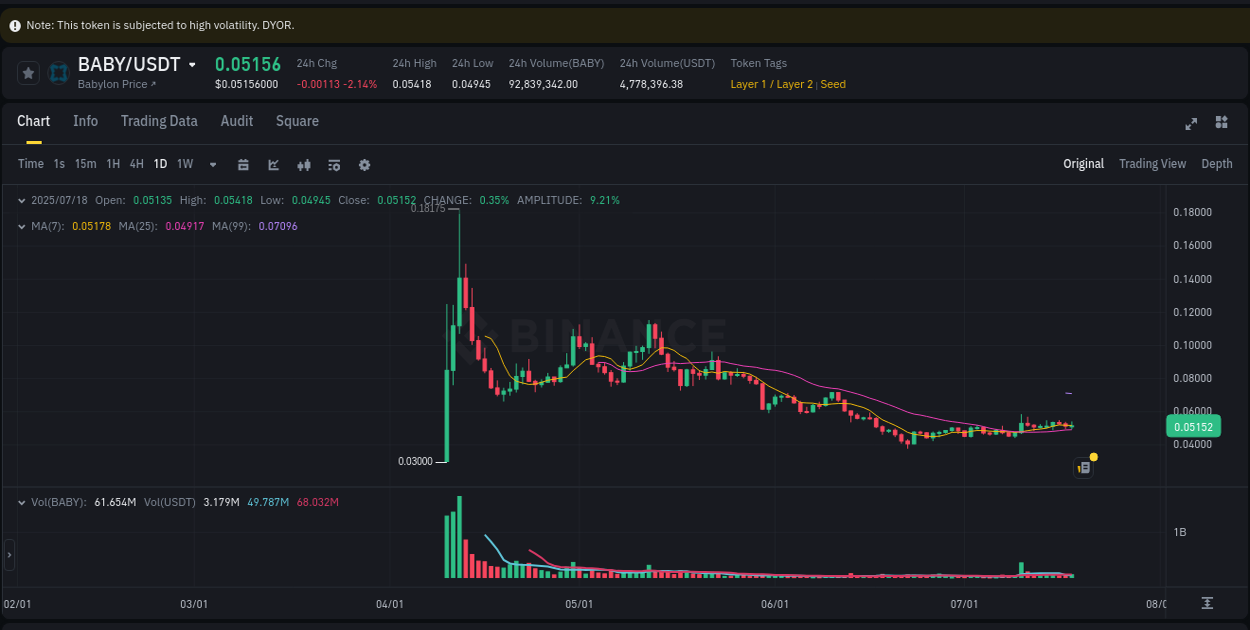This screenshot has height=630, width=1250.
Task: Open the date range calendar picker
Action: [x=243, y=164]
